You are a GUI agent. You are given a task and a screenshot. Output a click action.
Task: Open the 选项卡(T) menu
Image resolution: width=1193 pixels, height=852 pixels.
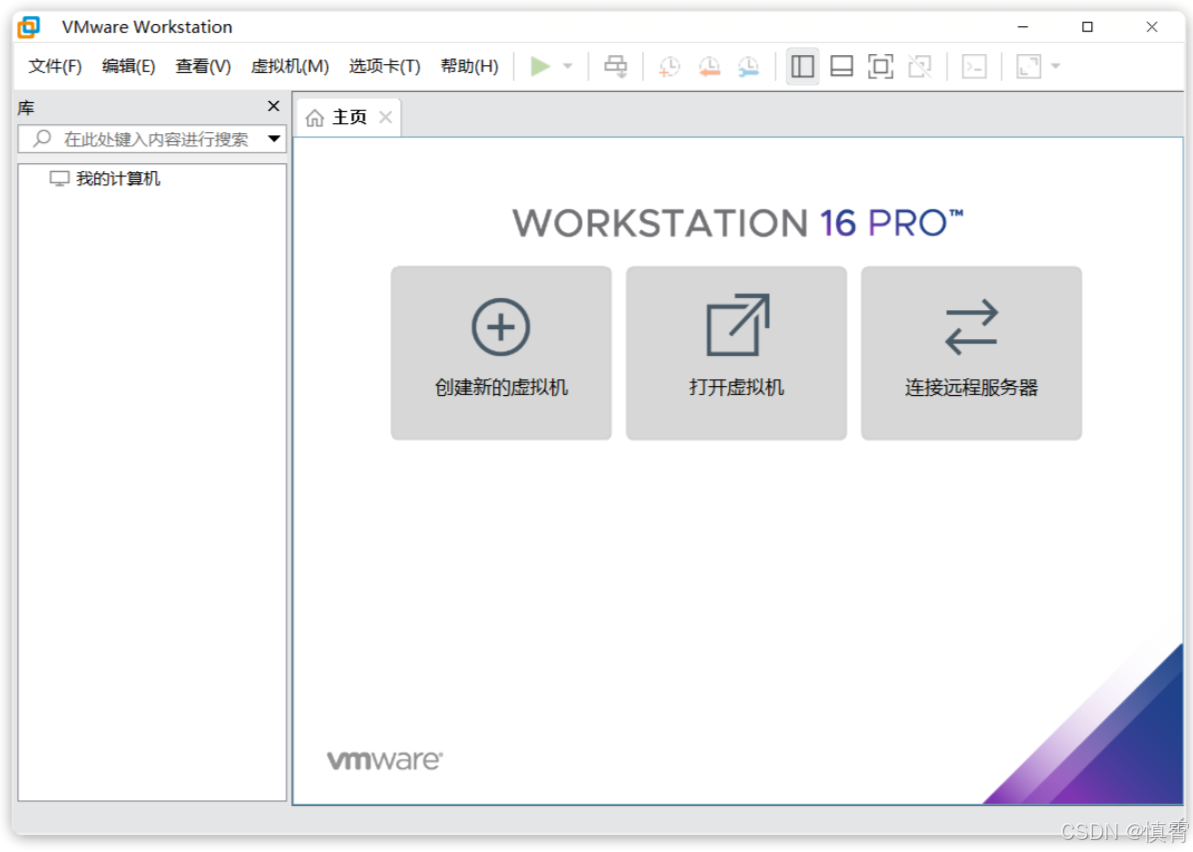pyautogui.click(x=384, y=66)
